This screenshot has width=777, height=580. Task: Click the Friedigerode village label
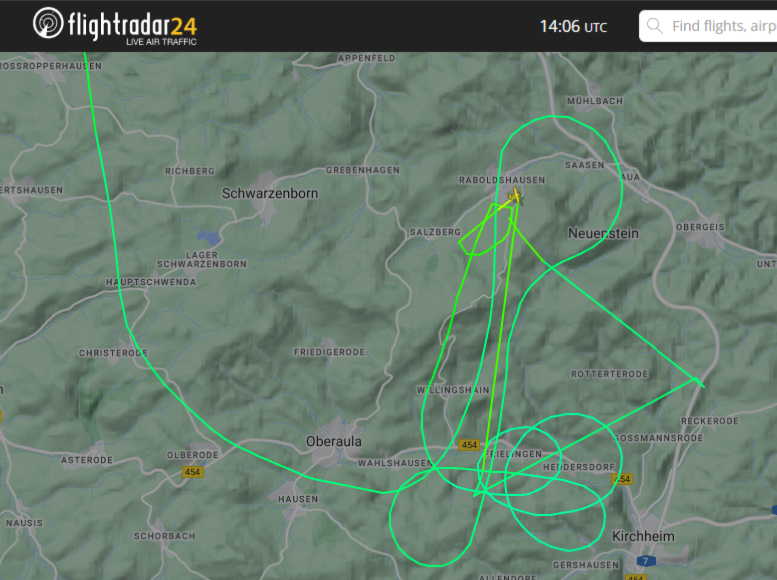[330, 352]
